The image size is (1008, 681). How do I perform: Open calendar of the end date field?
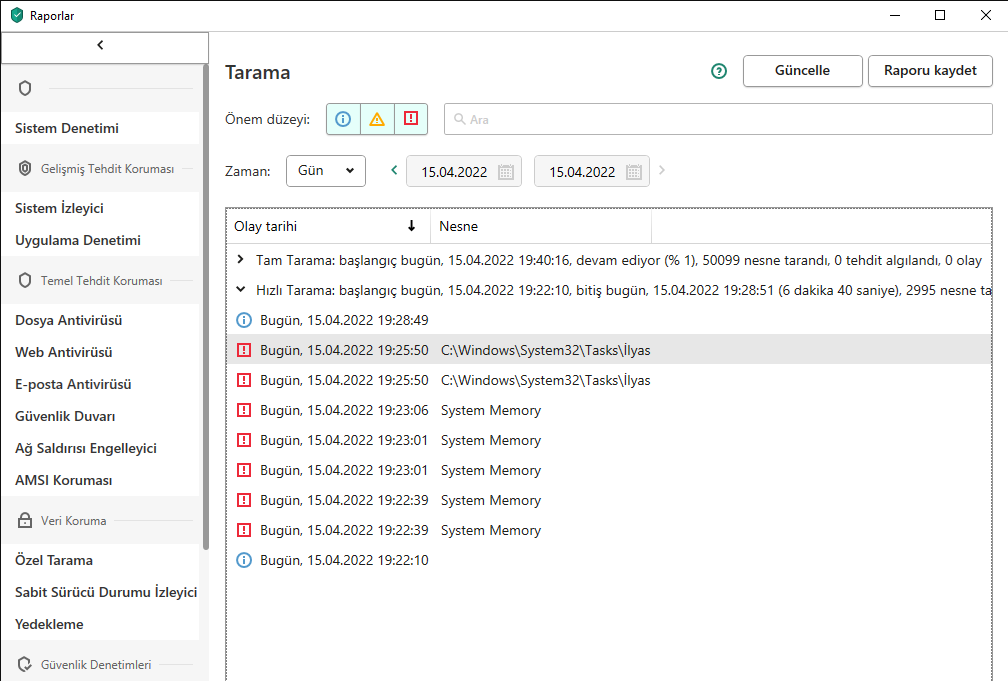click(634, 172)
